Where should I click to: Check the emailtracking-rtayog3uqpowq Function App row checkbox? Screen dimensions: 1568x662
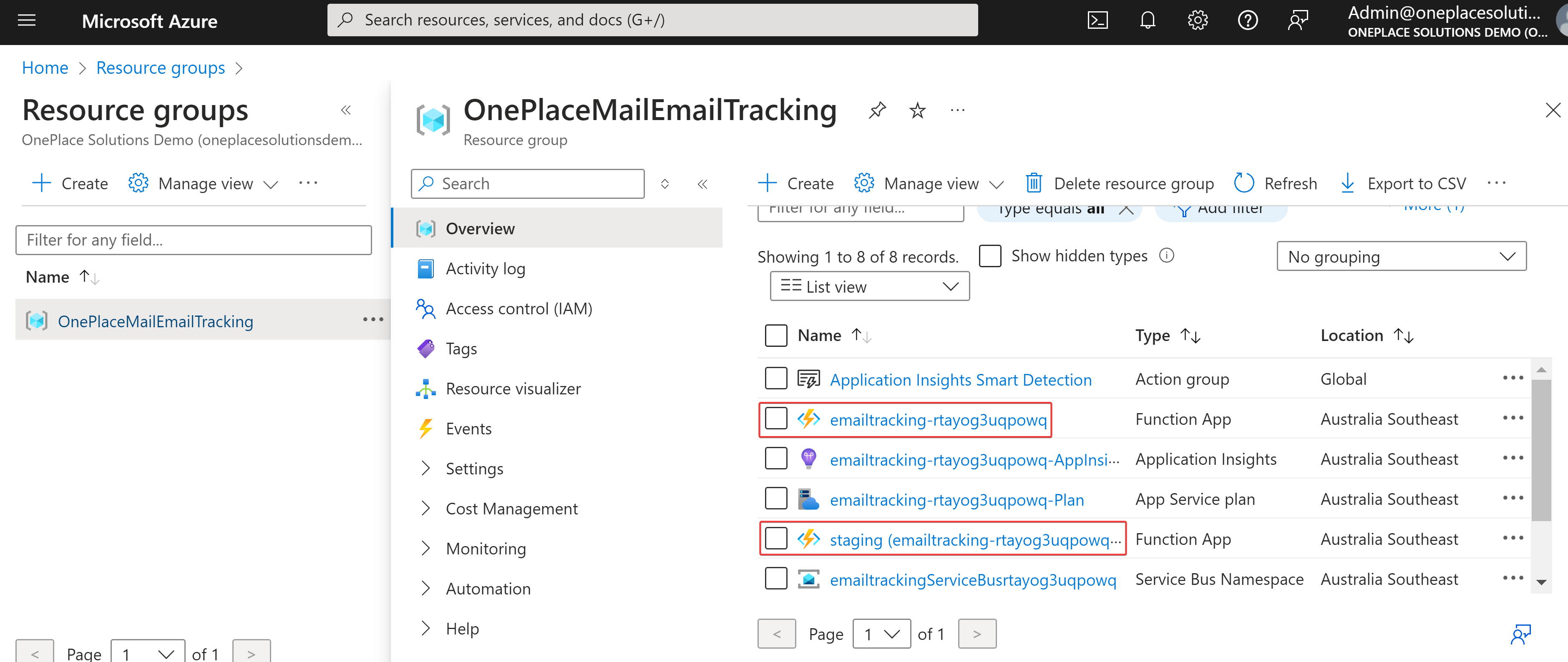coord(775,419)
